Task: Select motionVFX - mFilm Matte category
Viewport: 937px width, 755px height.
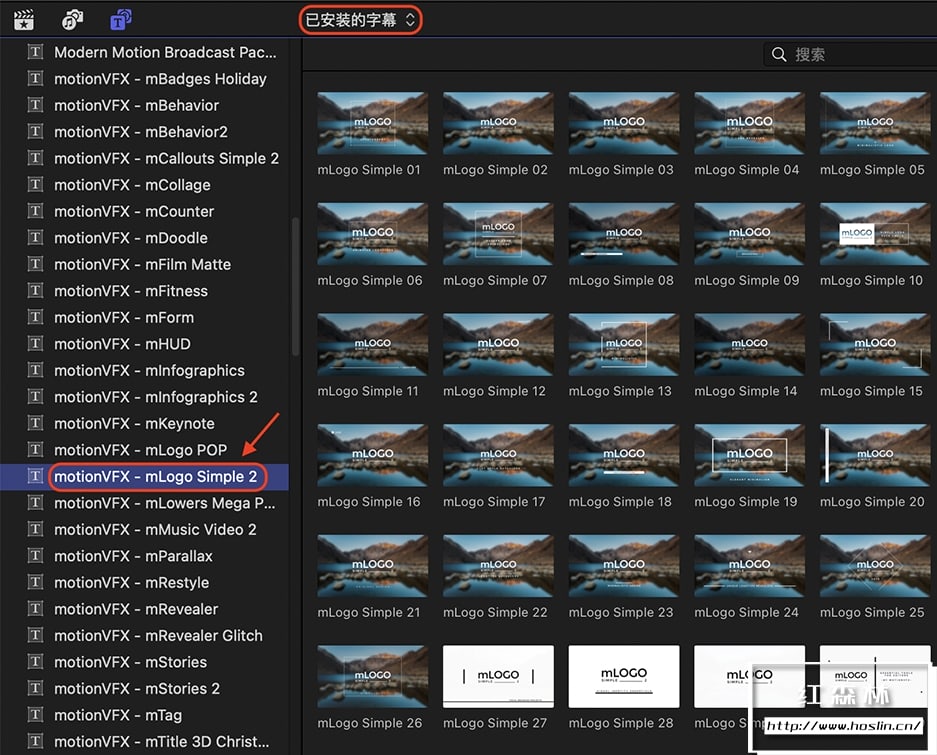Action: [x=145, y=264]
